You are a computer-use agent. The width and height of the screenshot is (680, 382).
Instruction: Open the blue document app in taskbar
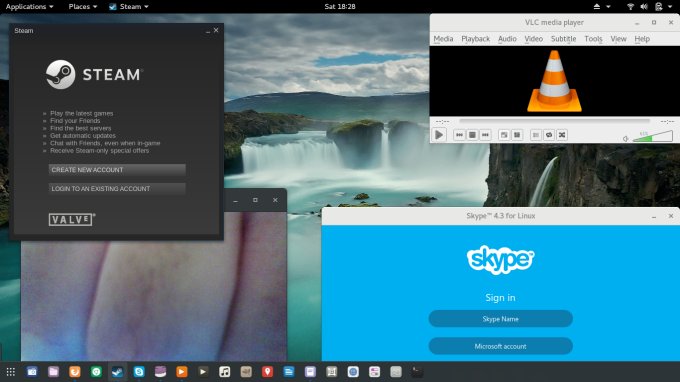click(289, 372)
